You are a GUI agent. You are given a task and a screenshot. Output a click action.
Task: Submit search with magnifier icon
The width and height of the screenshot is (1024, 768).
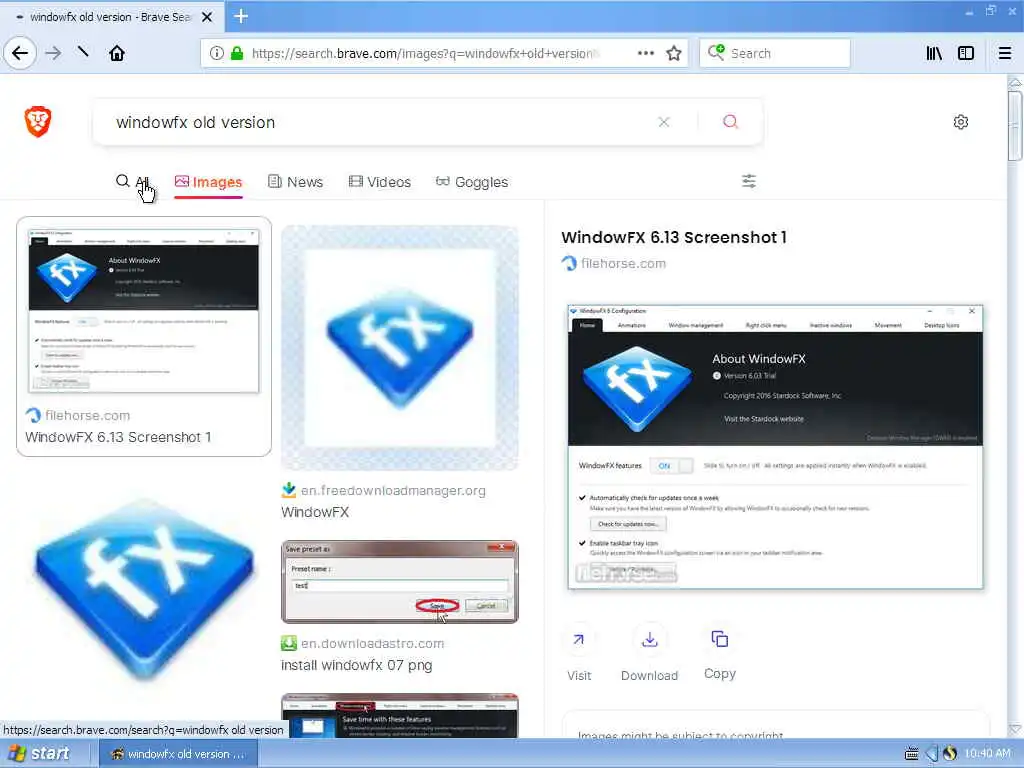[x=730, y=122]
